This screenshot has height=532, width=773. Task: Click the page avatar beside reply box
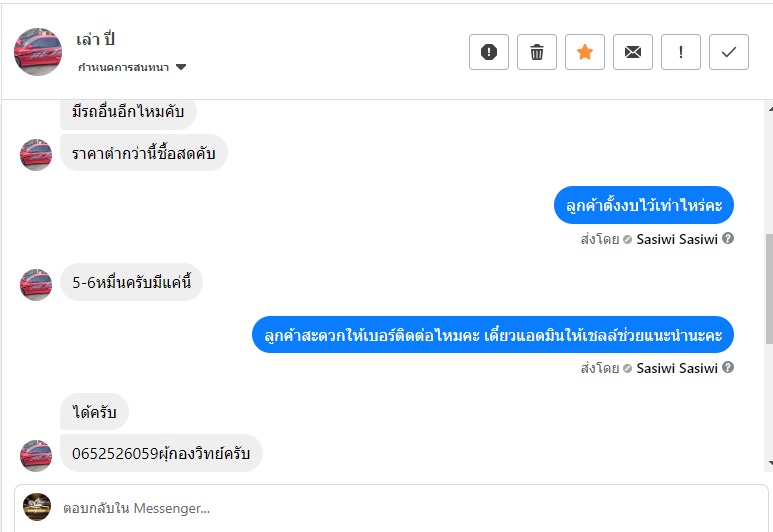pyautogui.click(x=37, y=507)
